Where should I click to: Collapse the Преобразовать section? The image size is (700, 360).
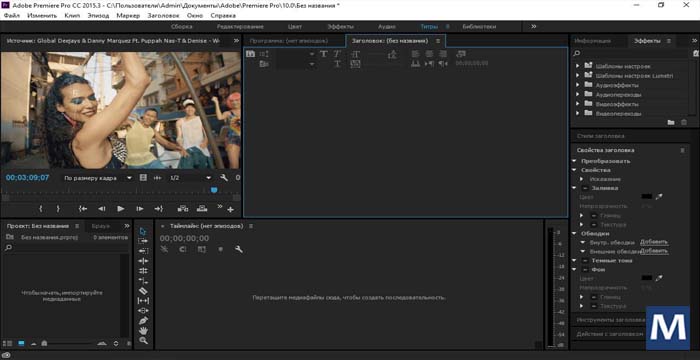coord(575,161)
